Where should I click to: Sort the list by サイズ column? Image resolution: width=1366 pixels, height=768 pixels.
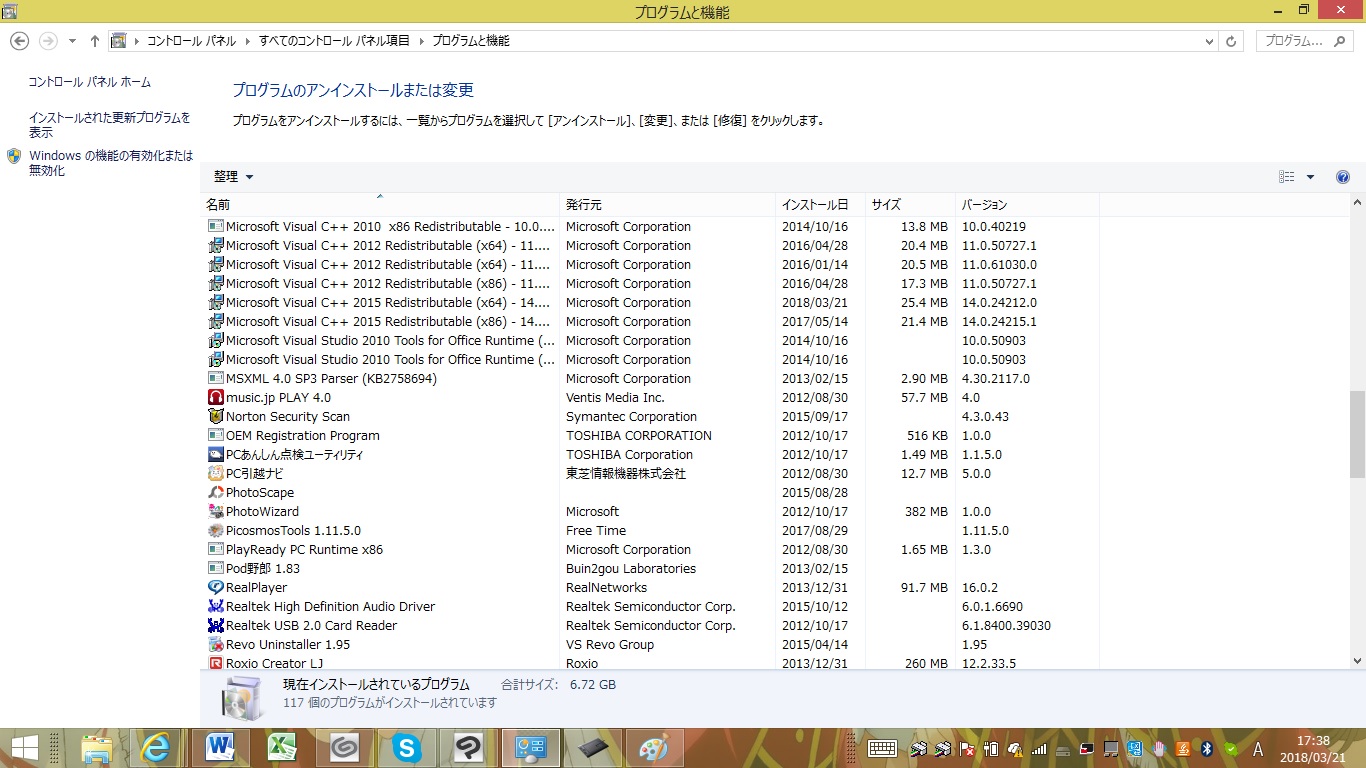(910, 205)
